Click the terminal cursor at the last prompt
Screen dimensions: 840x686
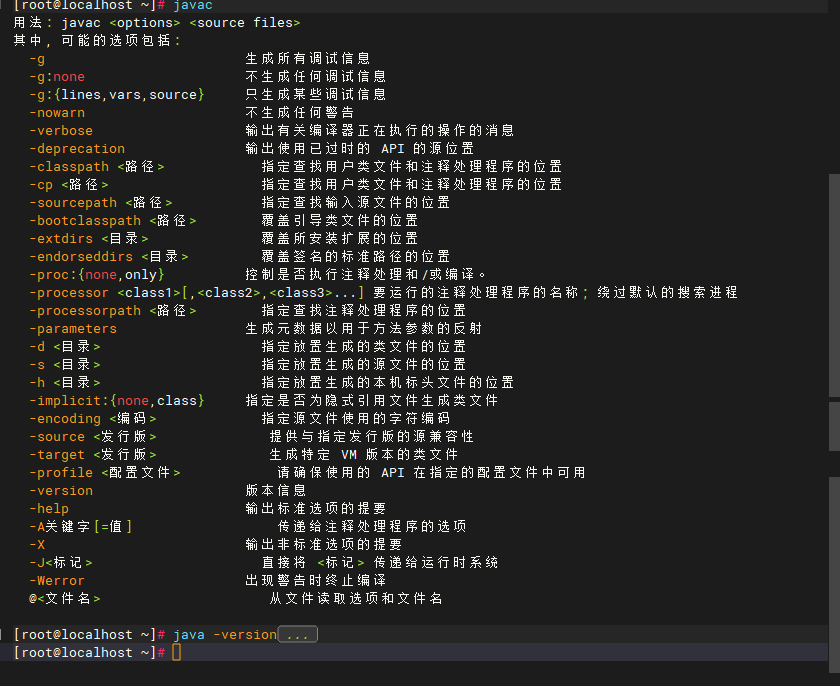(177, 653)
